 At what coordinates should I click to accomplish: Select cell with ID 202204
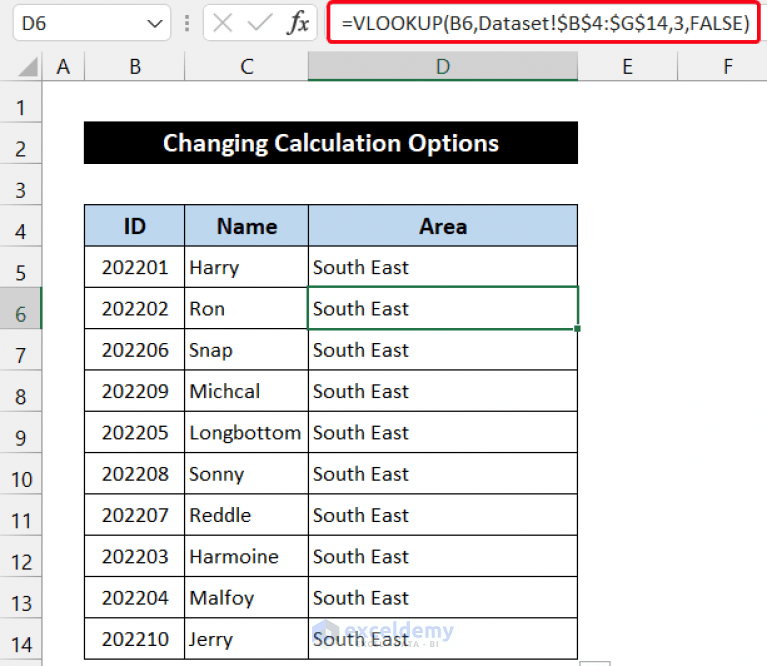tap(135, 598)
